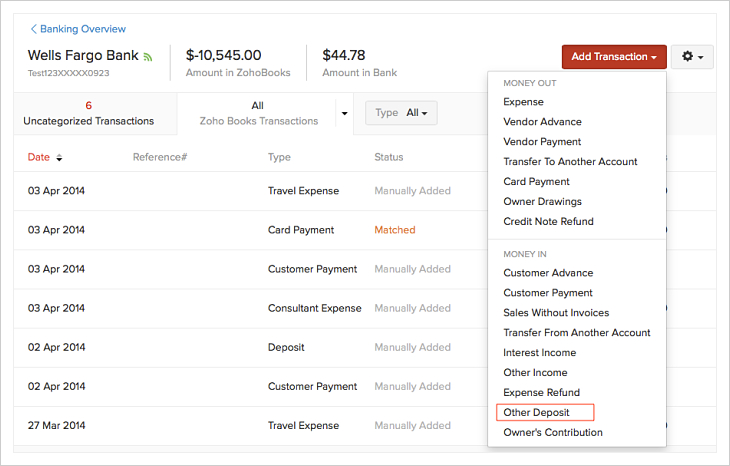The image size is (730, 466).
Task: Click the 03 Apr 2014 Travel Expense type cell
Action: pyautogui.click(x=303, y=191)
